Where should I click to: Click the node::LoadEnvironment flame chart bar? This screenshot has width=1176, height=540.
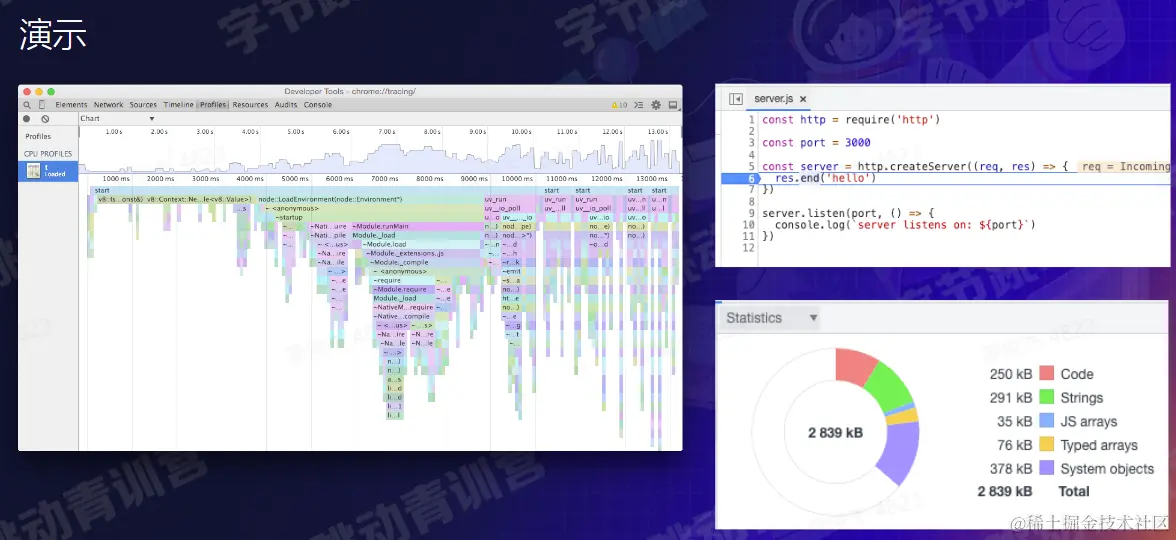point(370,200)
